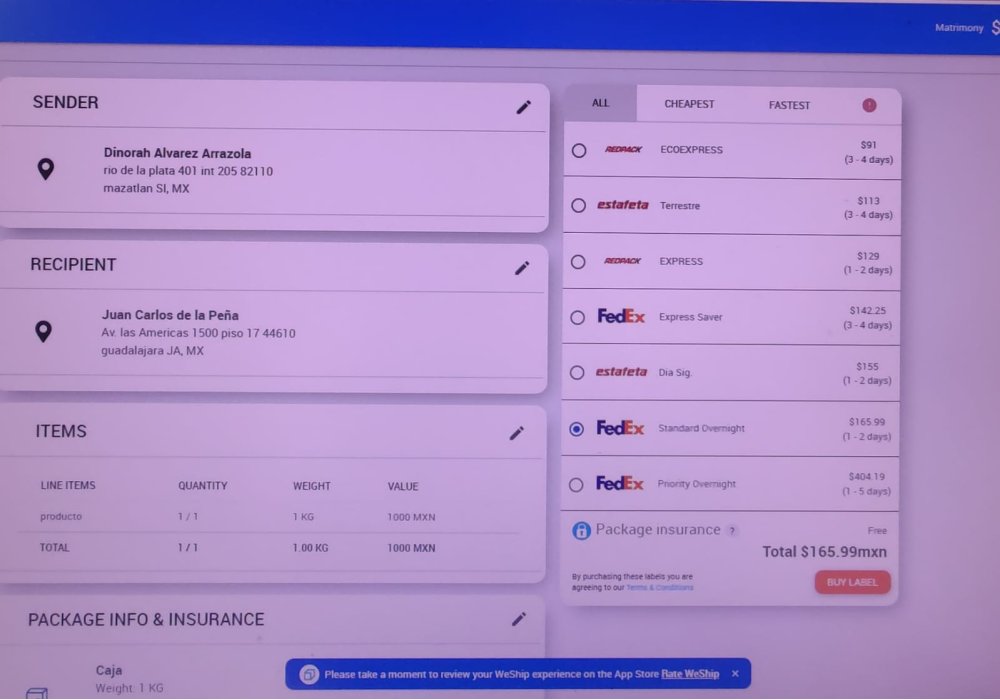Click the VALUE column header
1000x700 pixels.
[403, 486]
